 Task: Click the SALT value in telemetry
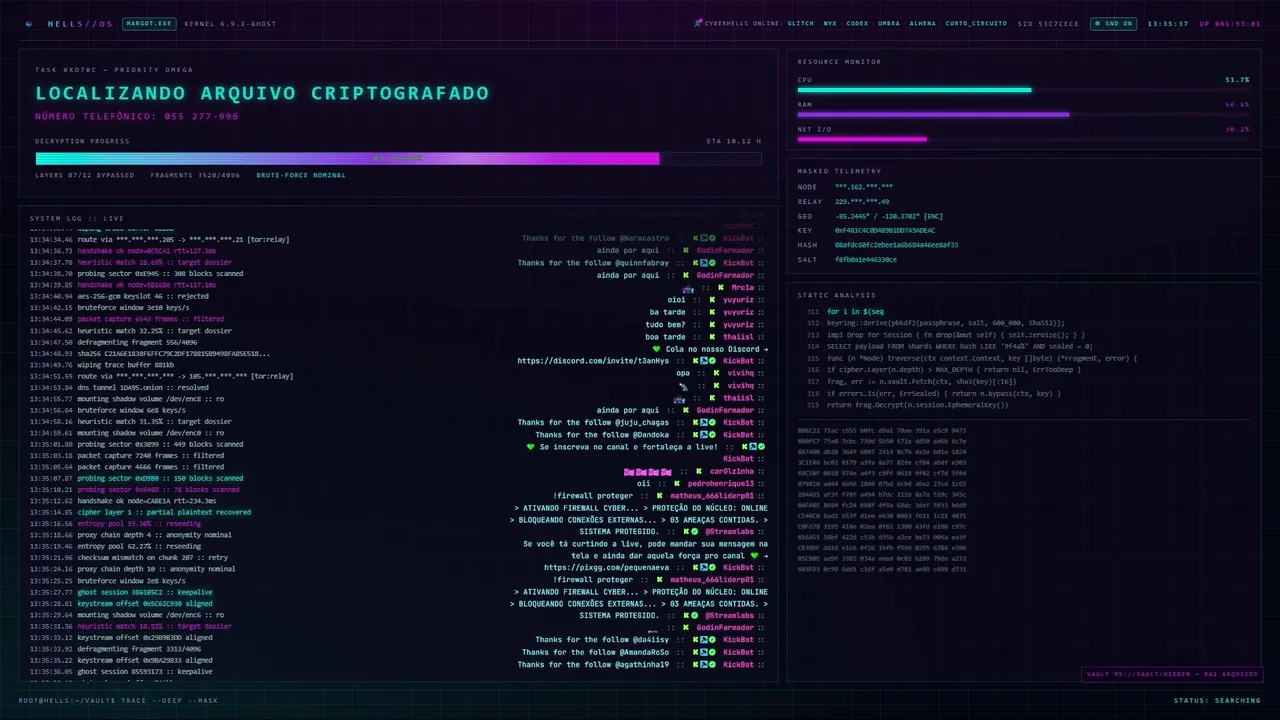[x=866, y=259]
